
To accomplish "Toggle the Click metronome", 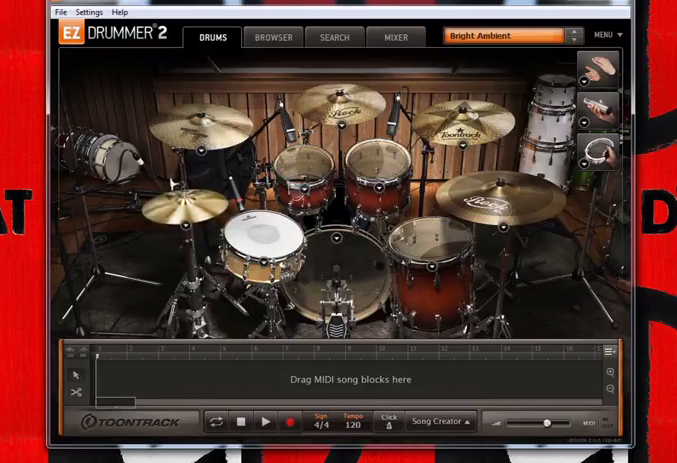I will pos(389,422).
